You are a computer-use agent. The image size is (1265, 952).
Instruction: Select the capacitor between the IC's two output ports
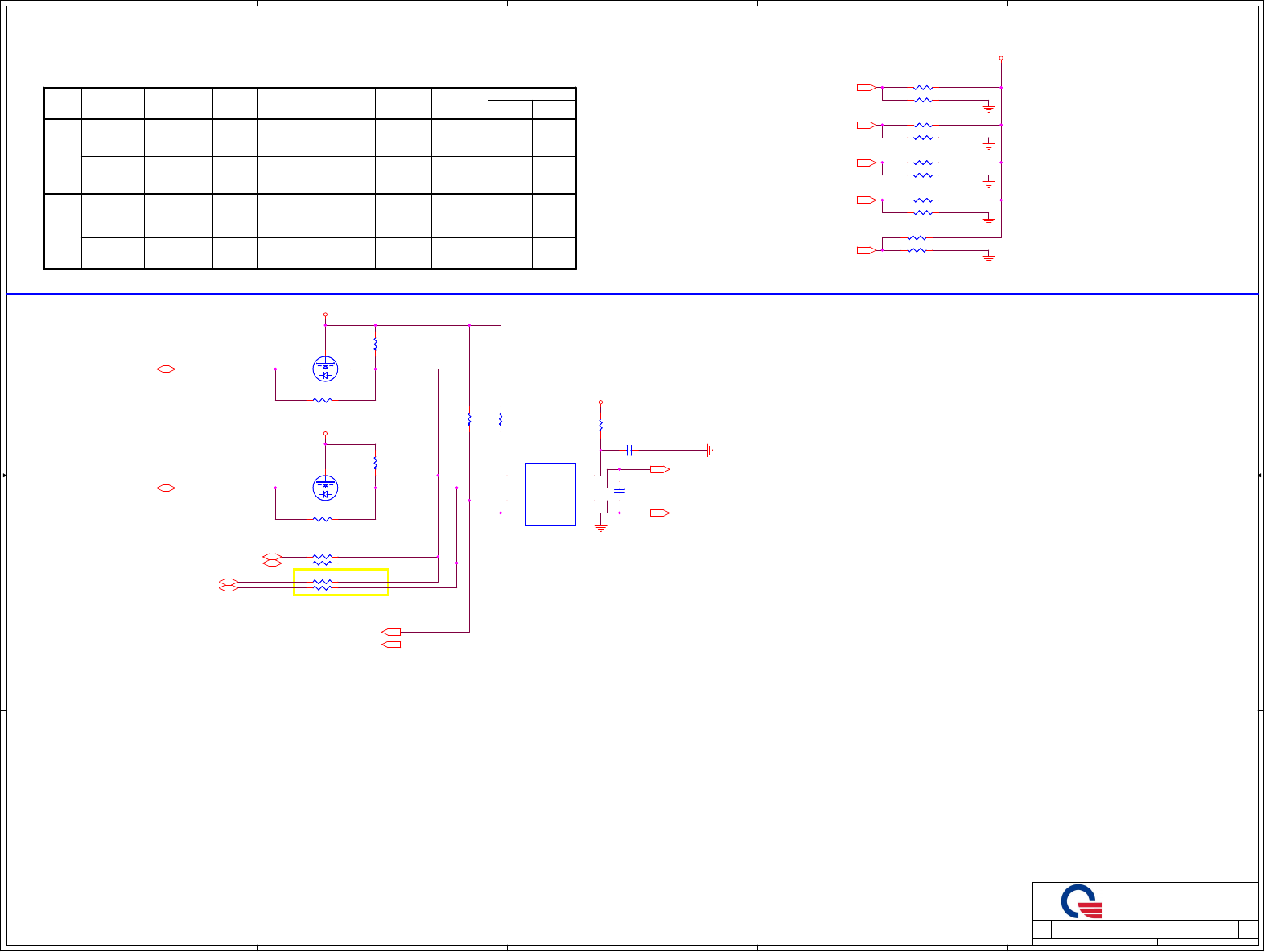point(620,490)
